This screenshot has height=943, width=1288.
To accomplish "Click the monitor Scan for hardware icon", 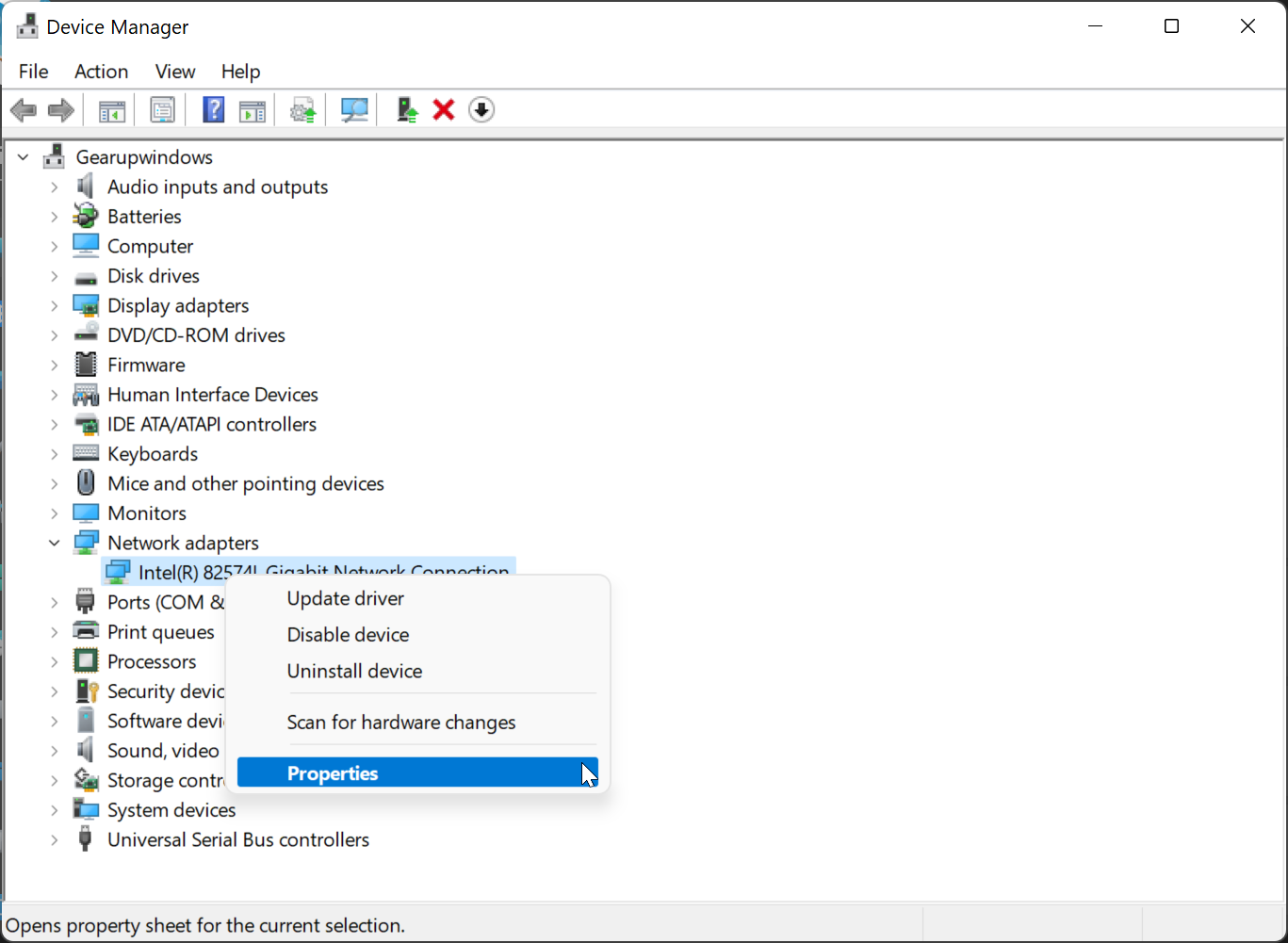I will click(x=354, y=110).
